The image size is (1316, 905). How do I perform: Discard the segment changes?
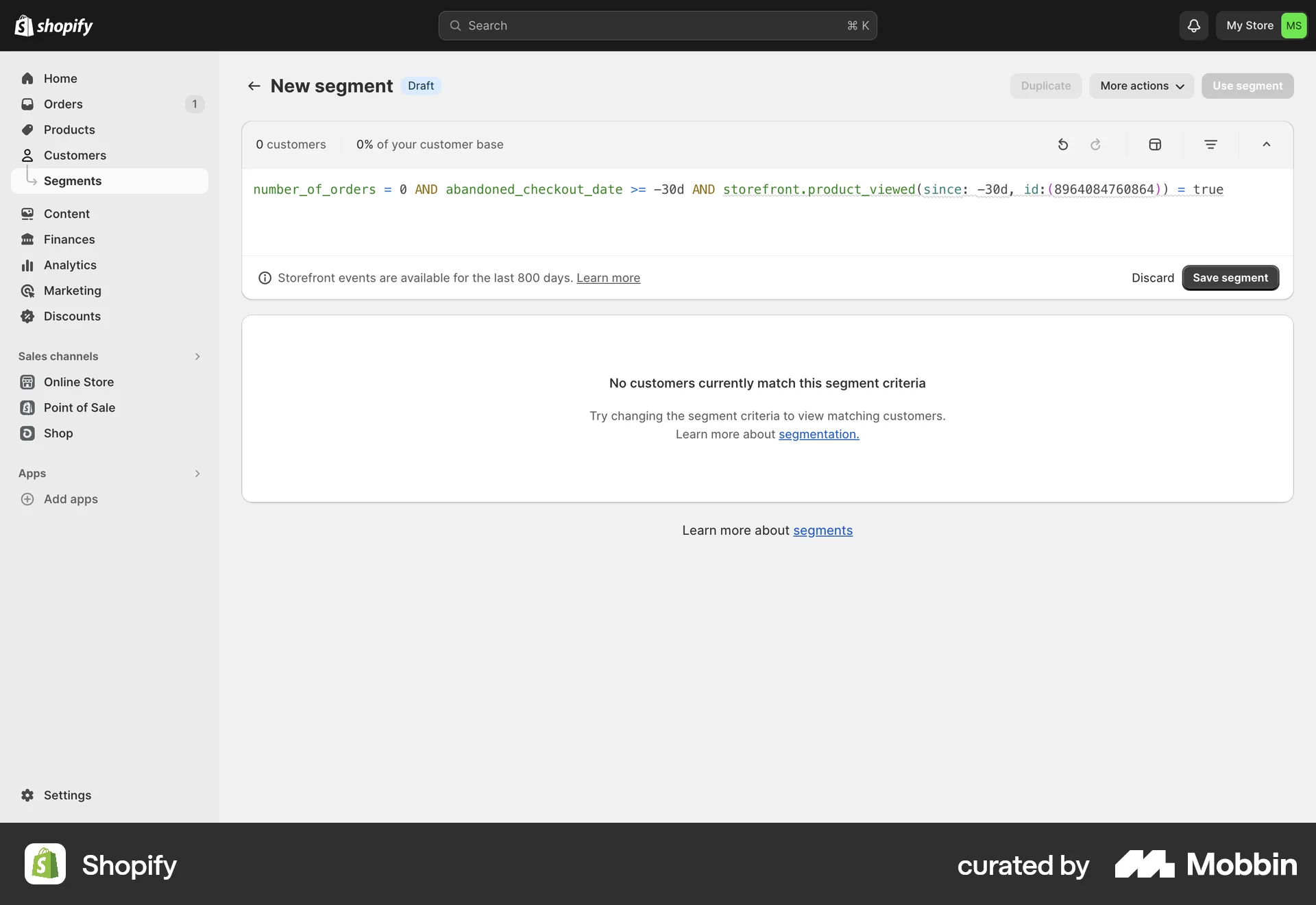1151,278
